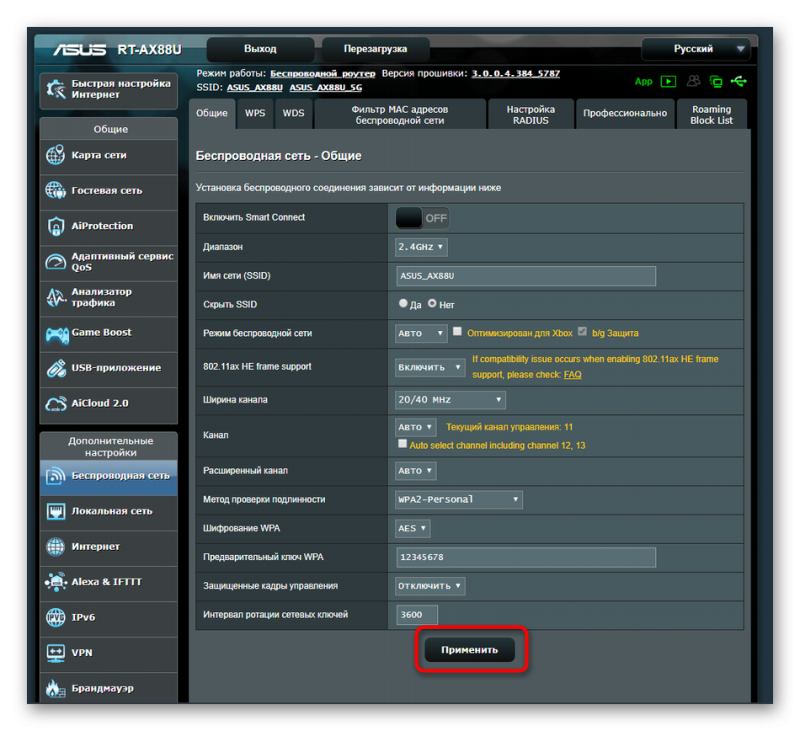
Task: Click the Гостевая сеть icon
Action: point(55,191)
